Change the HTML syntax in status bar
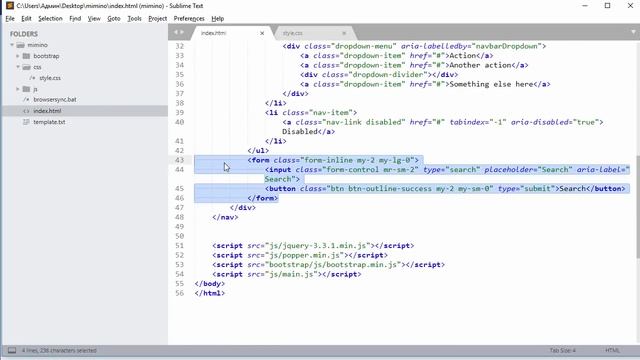Image resolution: width=640 pixels, height=360 pixels. pyautogui.click(x=612, y=351)
